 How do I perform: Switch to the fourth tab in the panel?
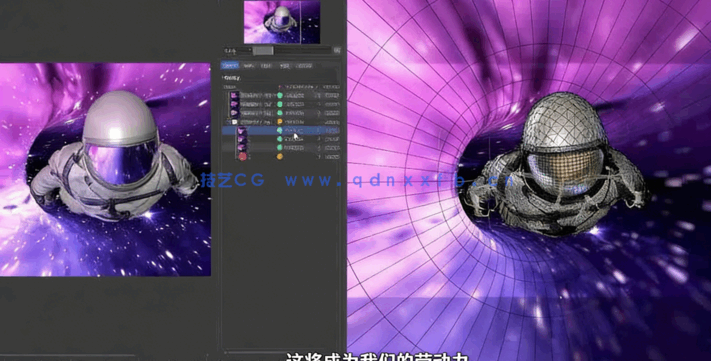(x=284, y=66)
